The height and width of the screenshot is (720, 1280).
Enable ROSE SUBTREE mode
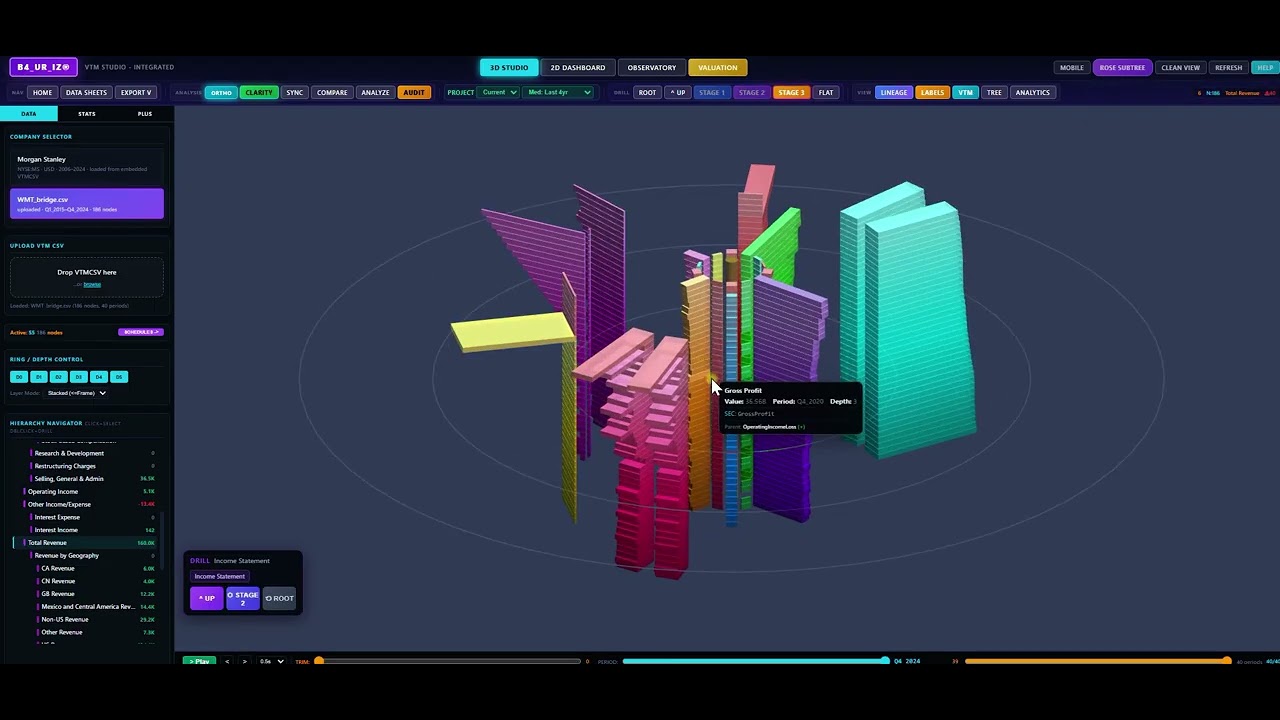(1122, 67)
